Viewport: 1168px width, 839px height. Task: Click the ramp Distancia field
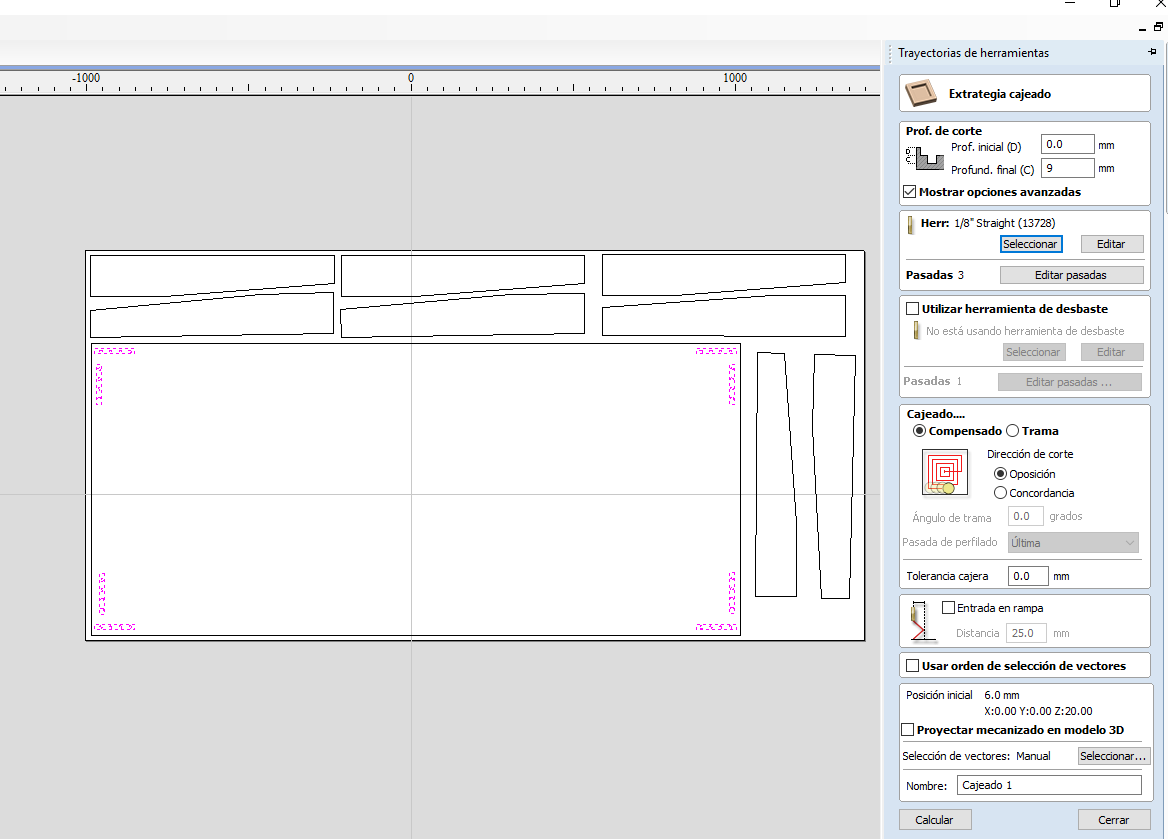1026,633
